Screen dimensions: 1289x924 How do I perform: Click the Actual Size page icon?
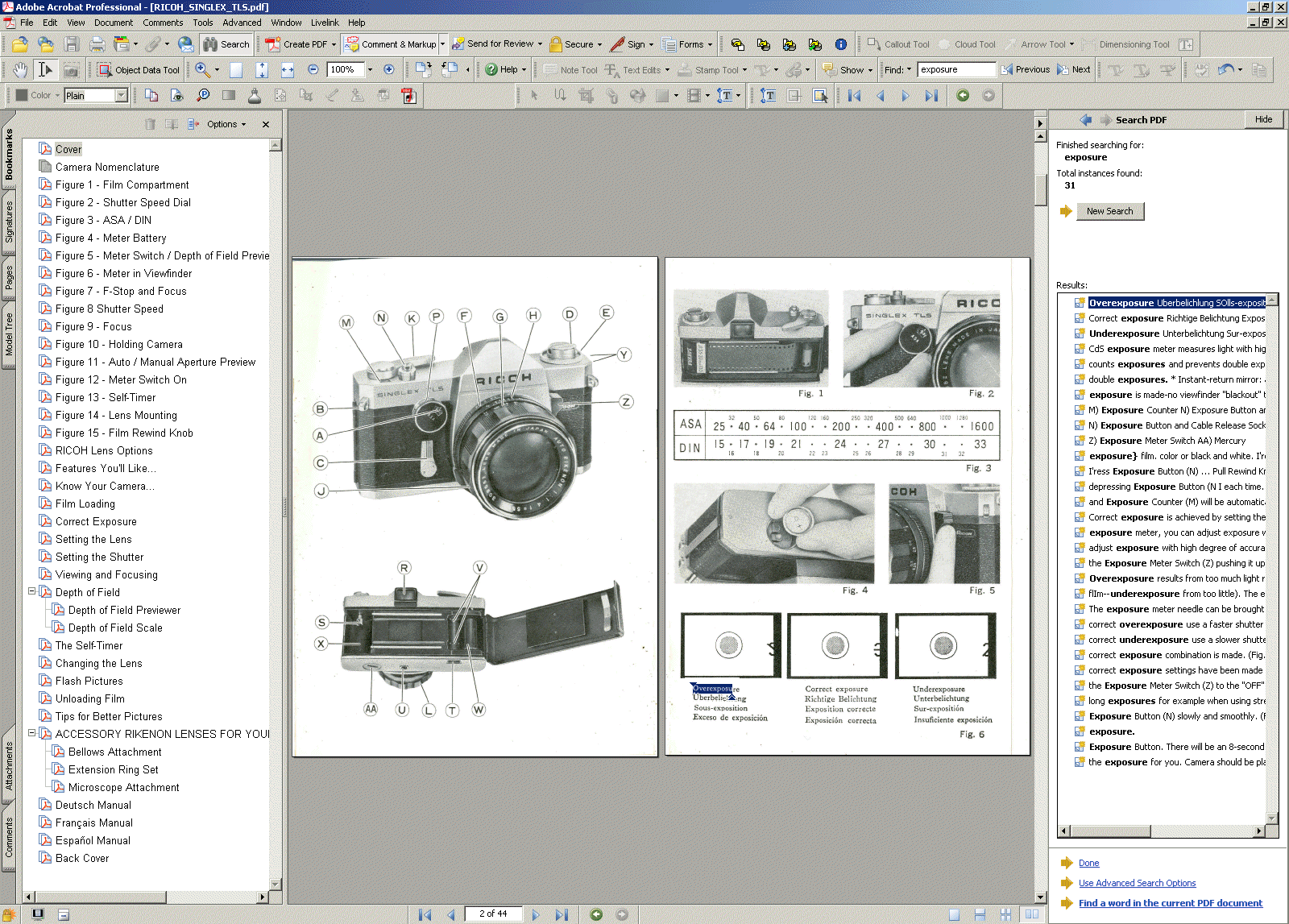click(236, 70)
